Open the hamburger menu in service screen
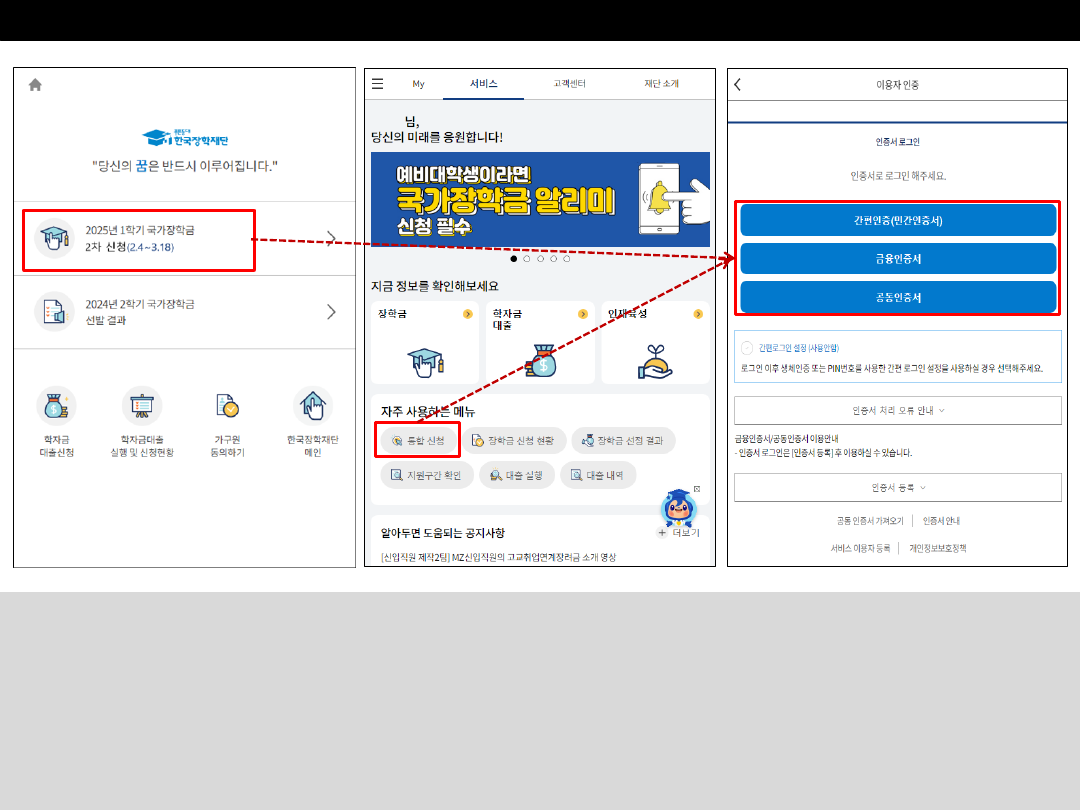The image size is (1080, 810). pos(377,84)
